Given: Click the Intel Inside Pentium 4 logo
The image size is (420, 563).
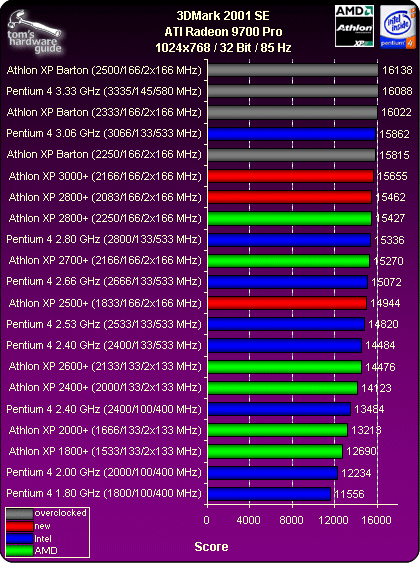Looking at the screenshot, I should coord(398,27).
